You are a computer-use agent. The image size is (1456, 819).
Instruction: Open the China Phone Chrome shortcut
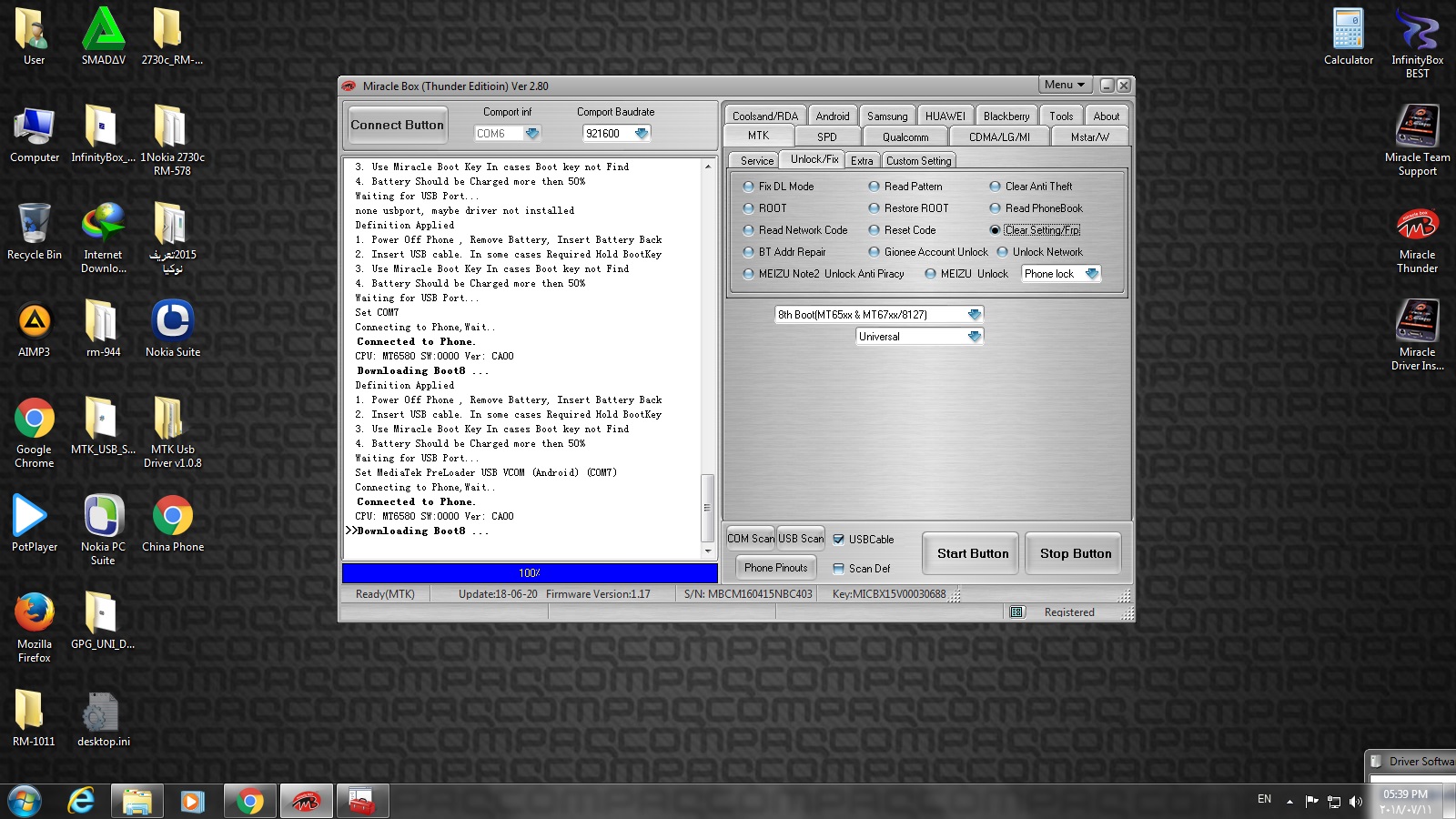pos(173,523)
